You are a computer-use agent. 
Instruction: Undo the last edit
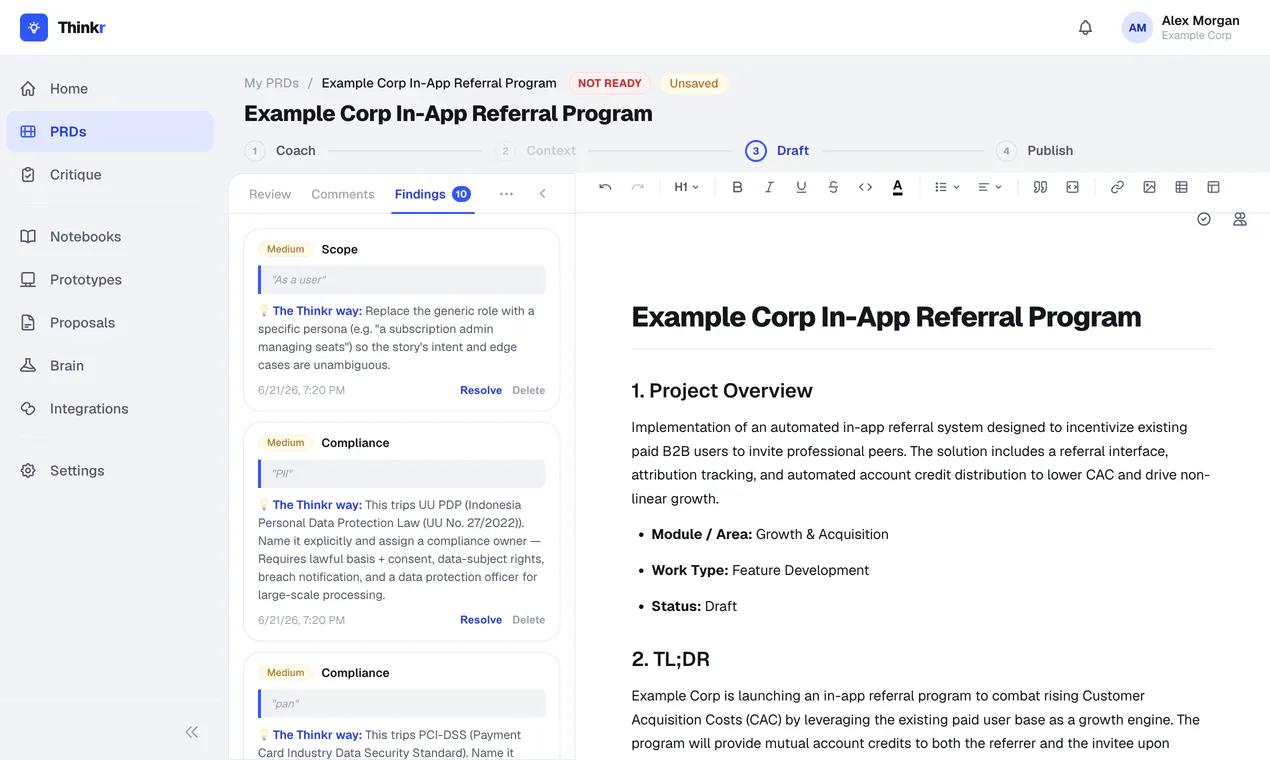point(605,187)
